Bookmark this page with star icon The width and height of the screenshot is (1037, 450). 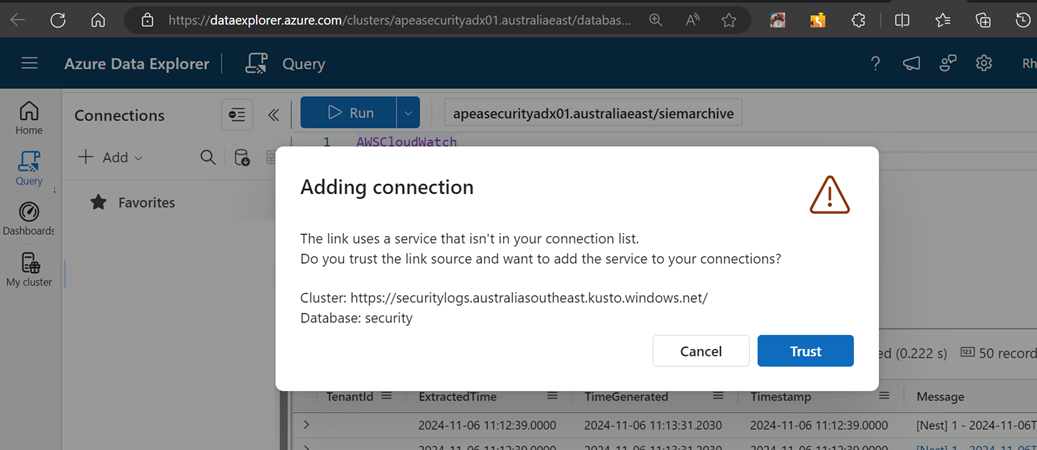click(x=729, y=21)
